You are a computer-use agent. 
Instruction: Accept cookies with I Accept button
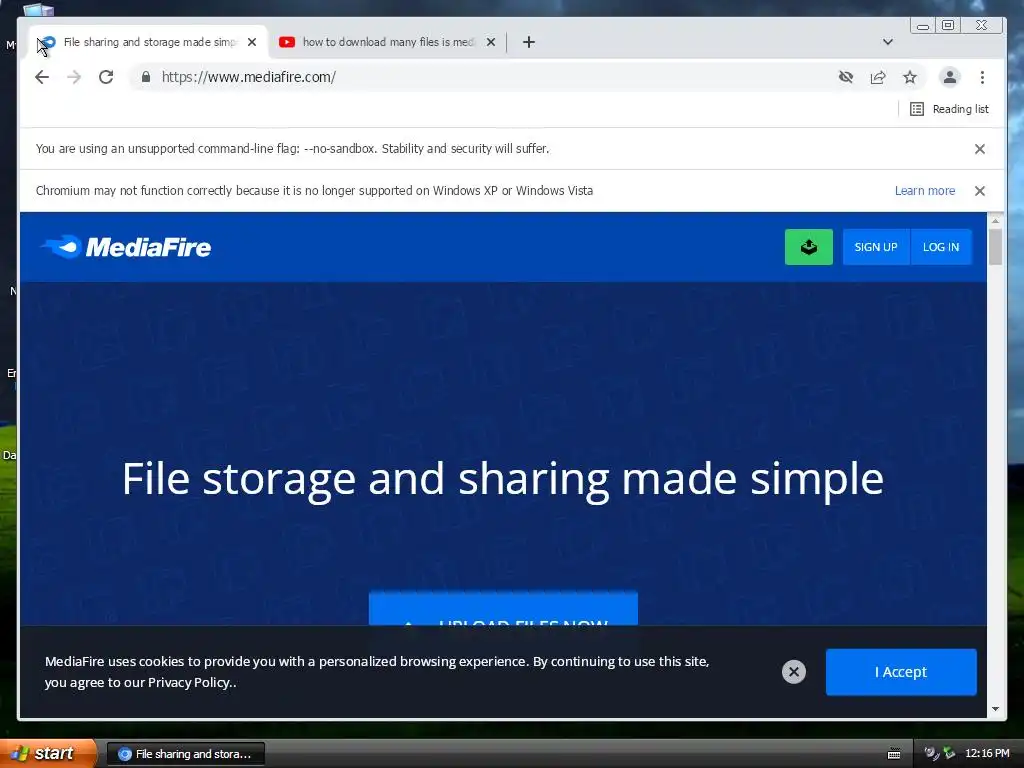pyautogui.click(x=901, y=672)
